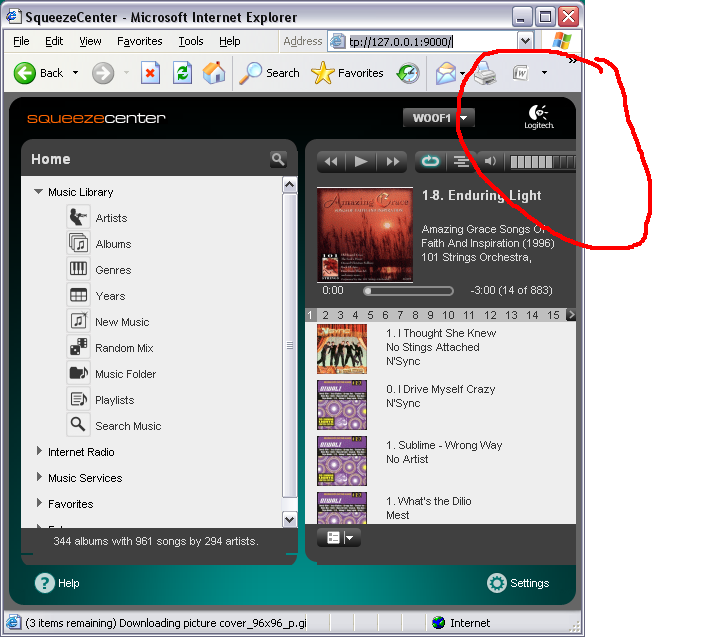This screenshot has width=720, height=637.
Task: Open the Tools menu
Action: (190, 41)
